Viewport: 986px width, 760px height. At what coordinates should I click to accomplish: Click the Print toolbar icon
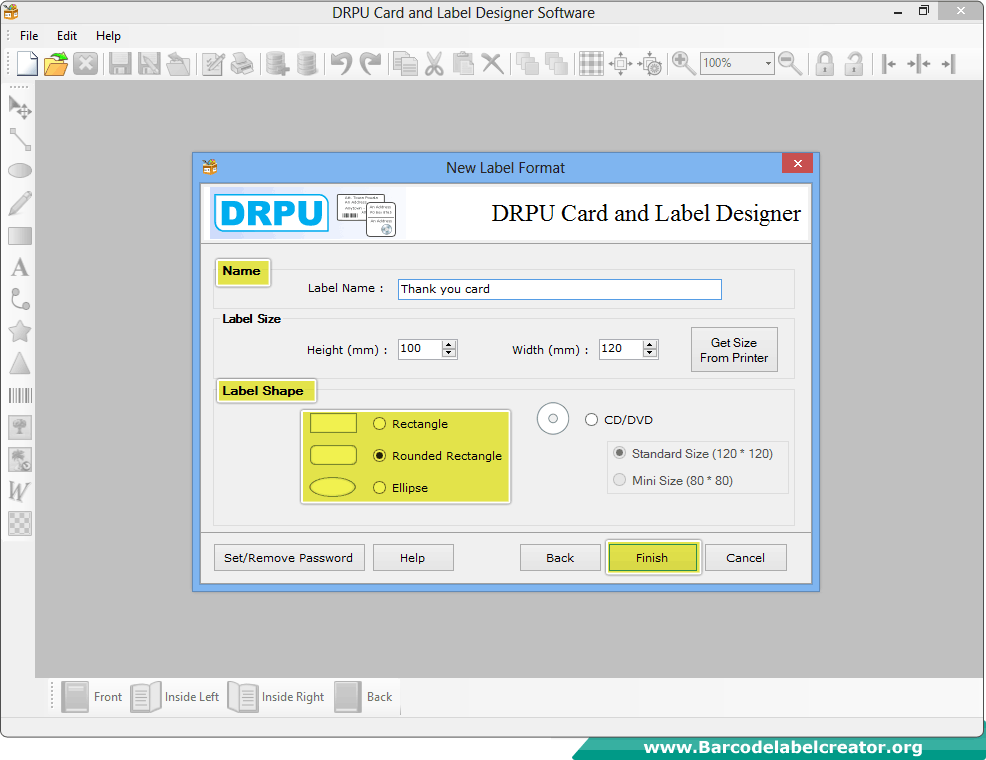click(x=242, y=63)
